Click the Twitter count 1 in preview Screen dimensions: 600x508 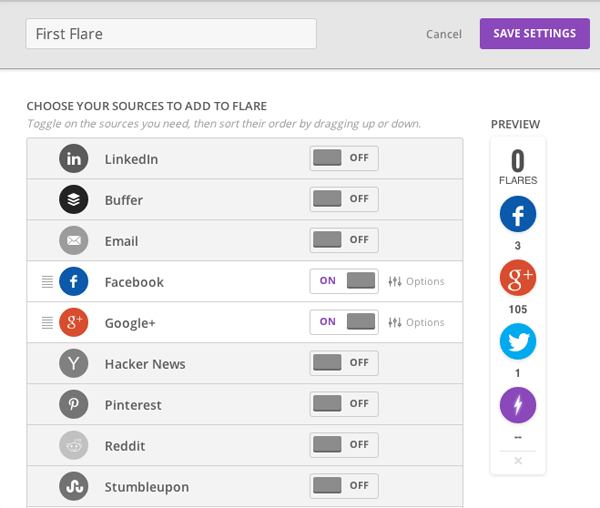518,373
